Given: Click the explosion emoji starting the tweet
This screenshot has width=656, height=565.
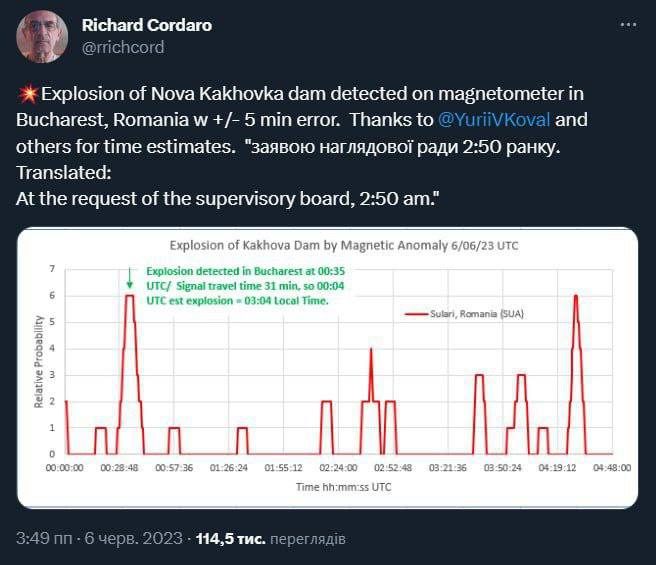Looking at the screenshot, I should pyautogui.click(x=28, y=94).
